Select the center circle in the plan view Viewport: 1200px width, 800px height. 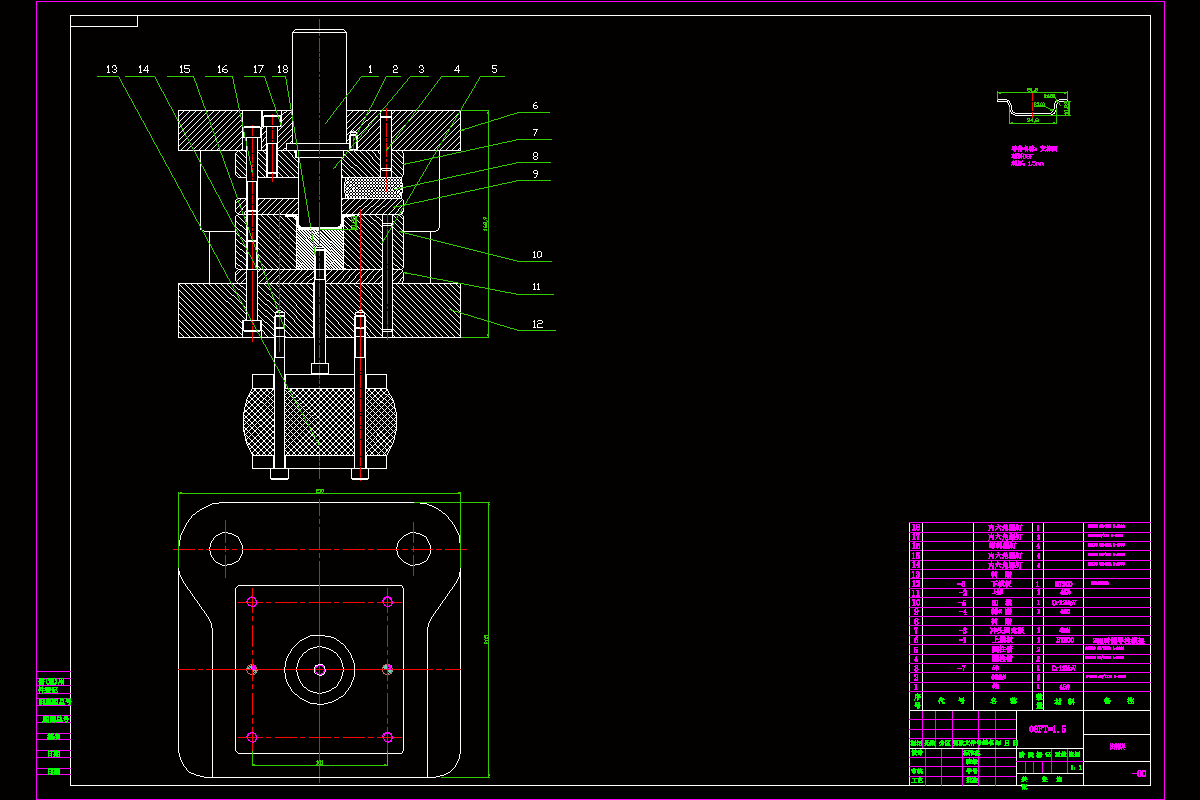[x=320, y=670]
